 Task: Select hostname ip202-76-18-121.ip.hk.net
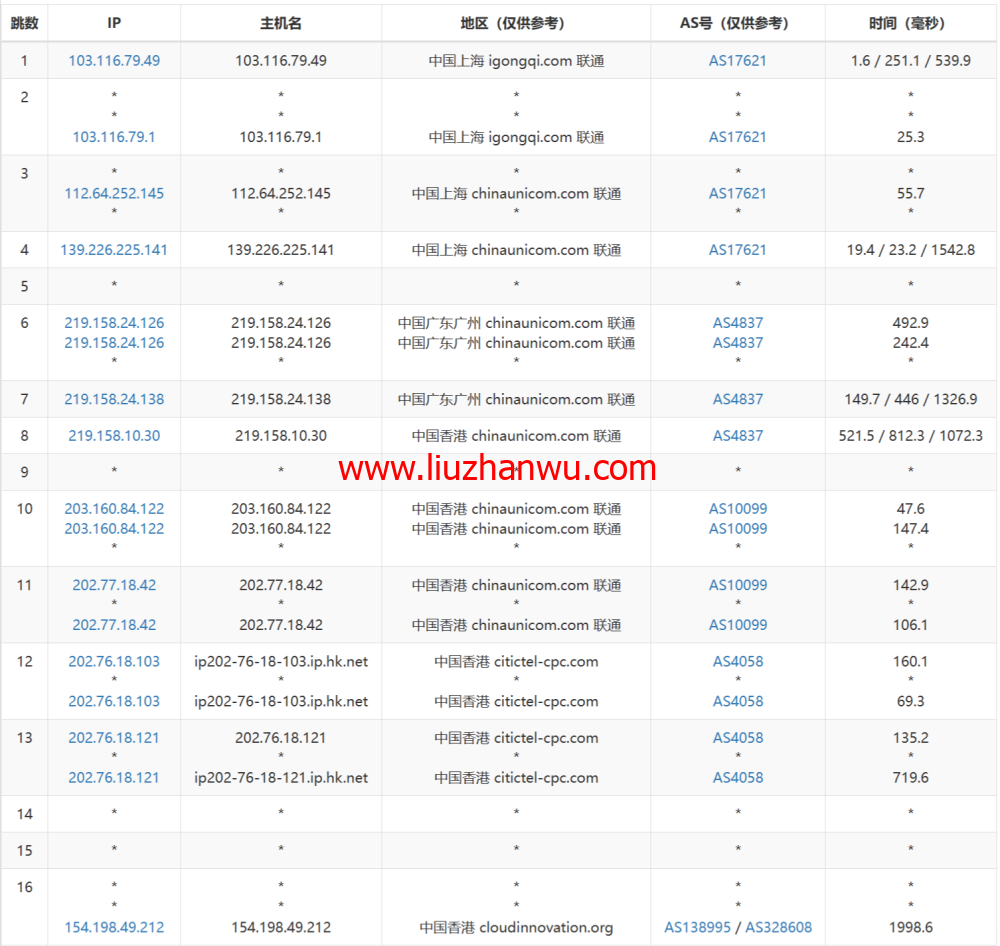[281, 778]
